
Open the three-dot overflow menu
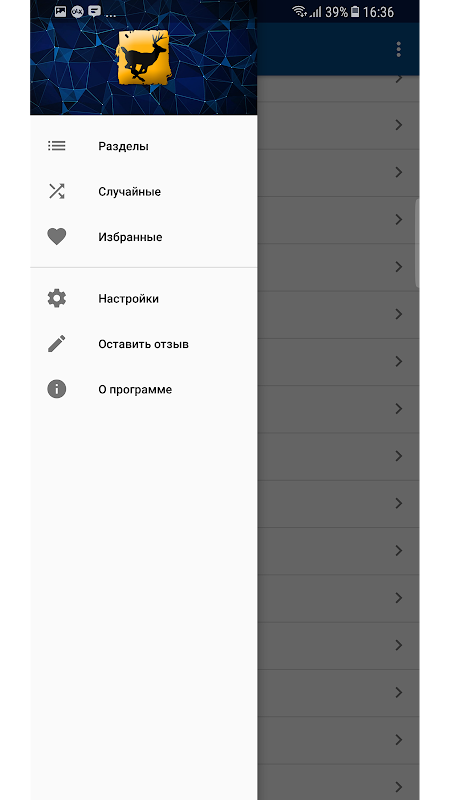(398, 49)
